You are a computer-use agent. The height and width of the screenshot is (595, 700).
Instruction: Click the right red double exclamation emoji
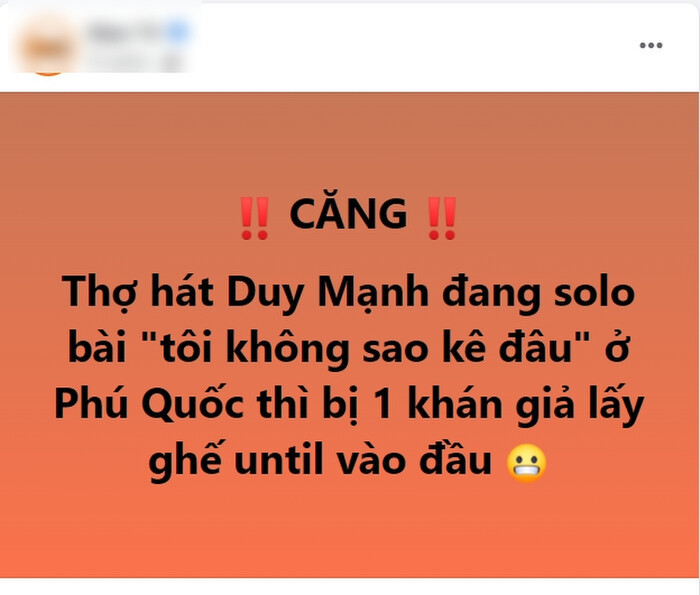click(442, 218)
